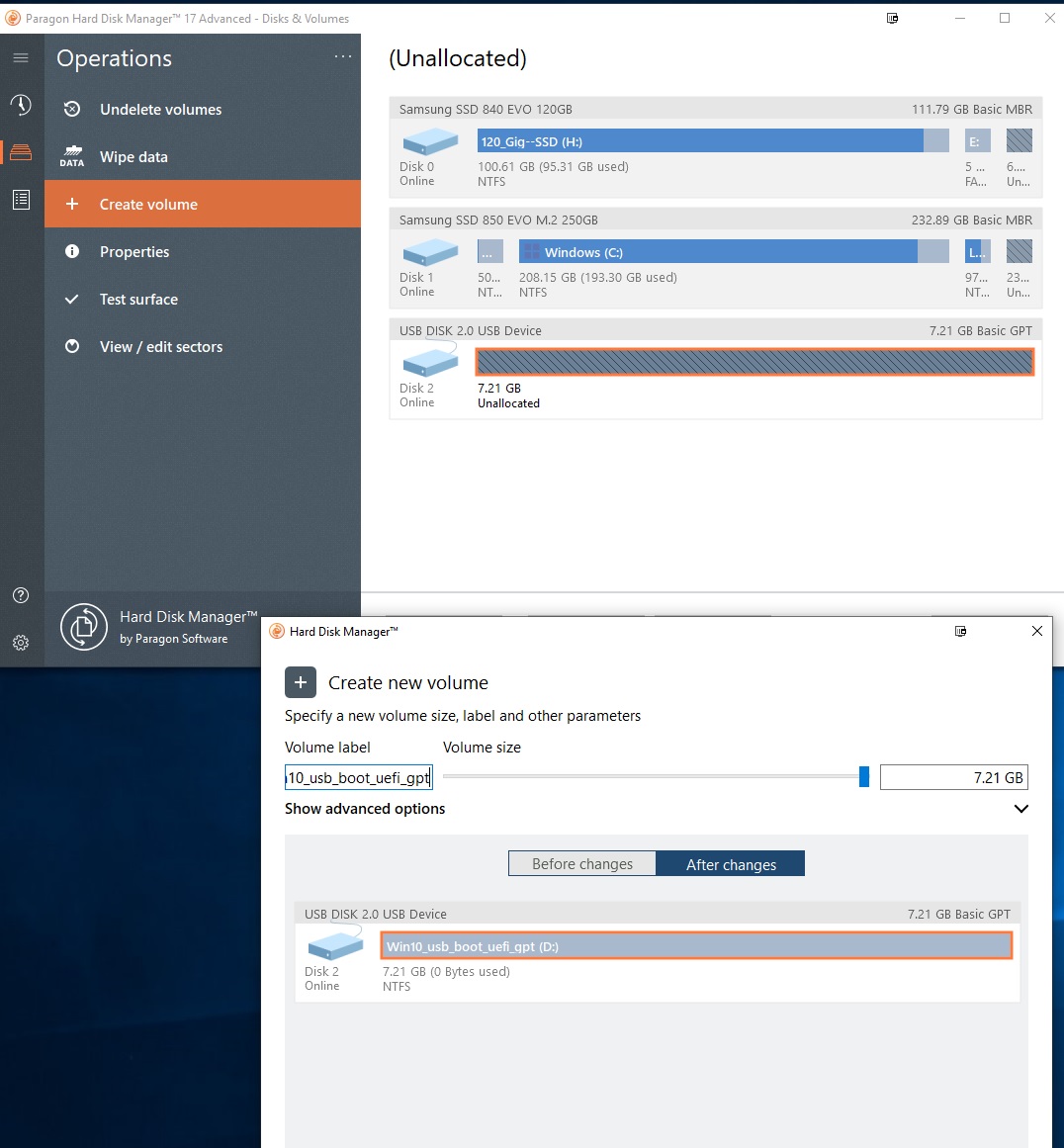Open the tasks list sidebar icon
Screen dimensions: 1064x1148
click(21, 199)
